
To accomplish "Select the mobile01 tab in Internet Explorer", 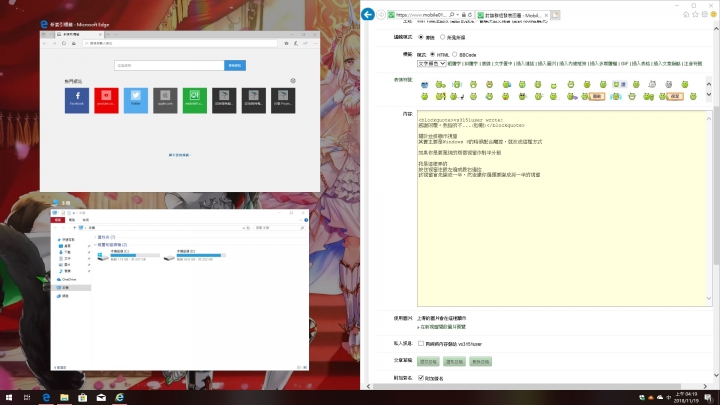I will 512,15.
